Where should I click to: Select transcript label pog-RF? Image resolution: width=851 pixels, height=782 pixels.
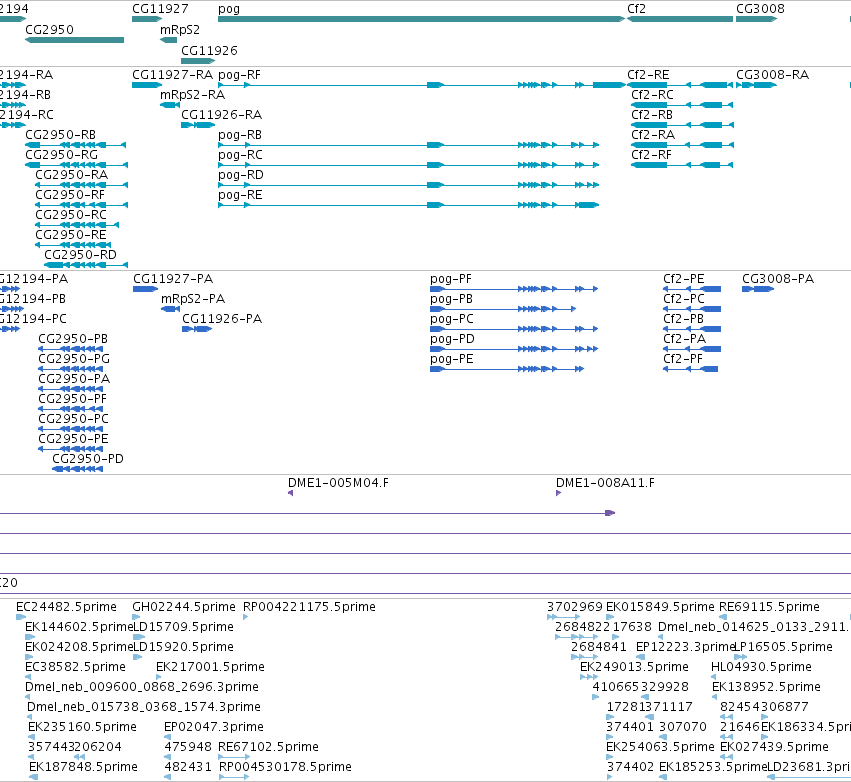[239, 75]
